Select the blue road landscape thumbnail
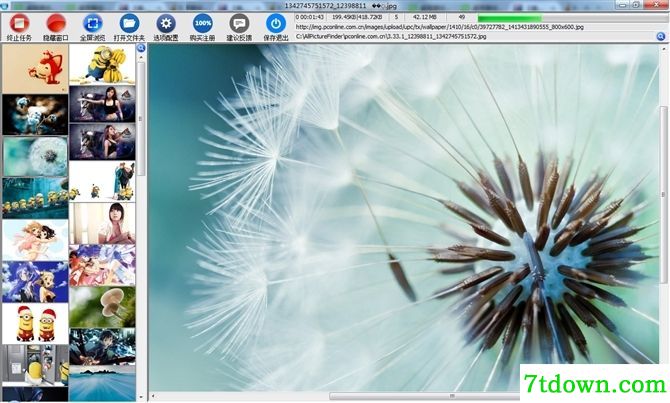 pos(103,383)
